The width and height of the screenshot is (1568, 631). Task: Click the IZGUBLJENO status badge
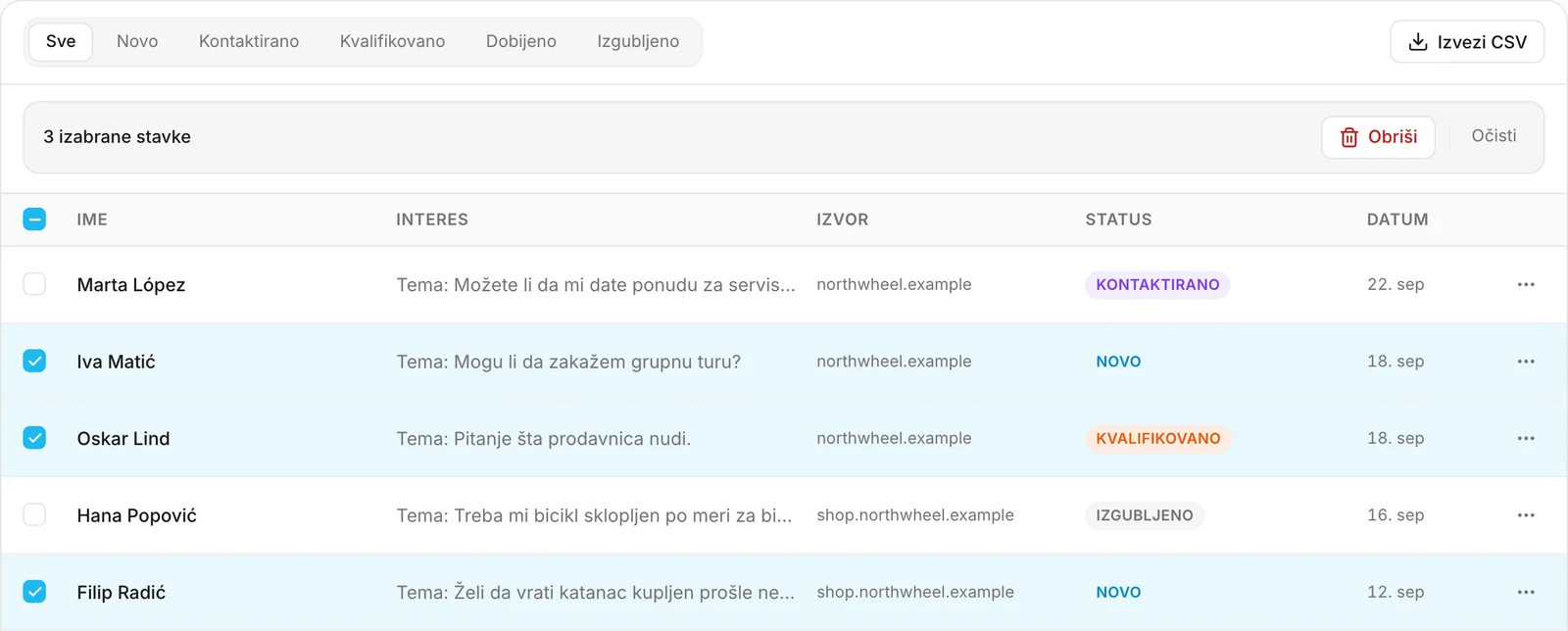(x=1145, y=515)
